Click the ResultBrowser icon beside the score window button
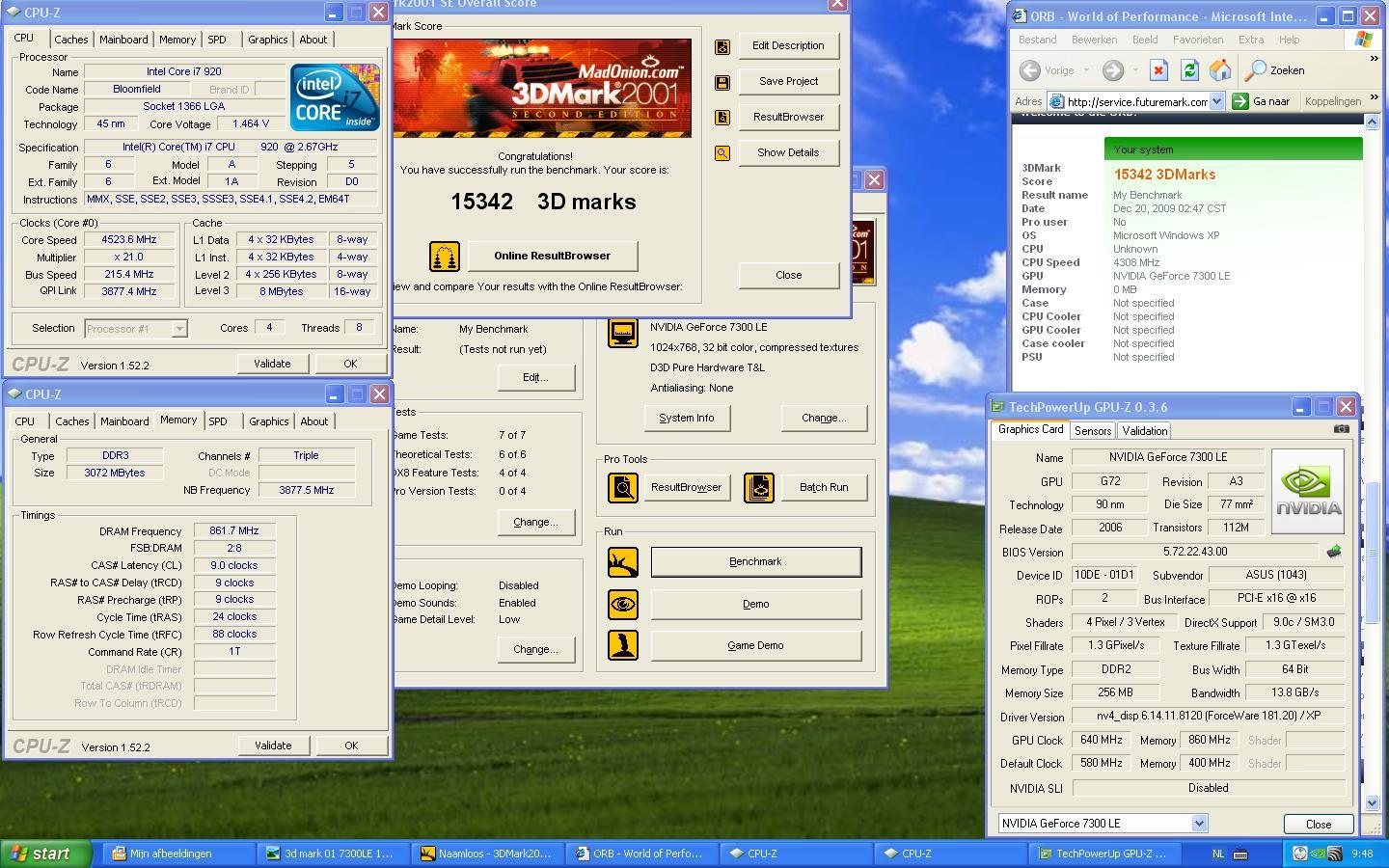This screenshot has height=868, width=1389. point(722,118)
